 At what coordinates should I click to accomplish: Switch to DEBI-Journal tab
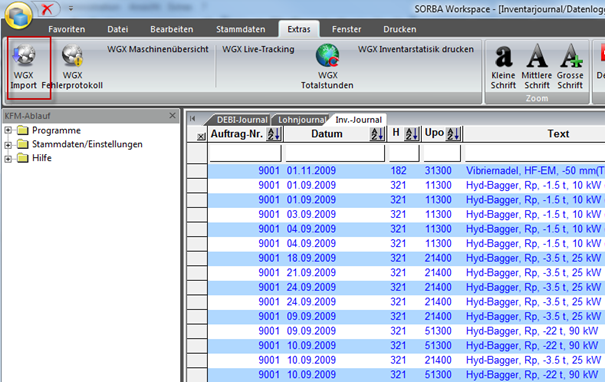tap(242, 120)
